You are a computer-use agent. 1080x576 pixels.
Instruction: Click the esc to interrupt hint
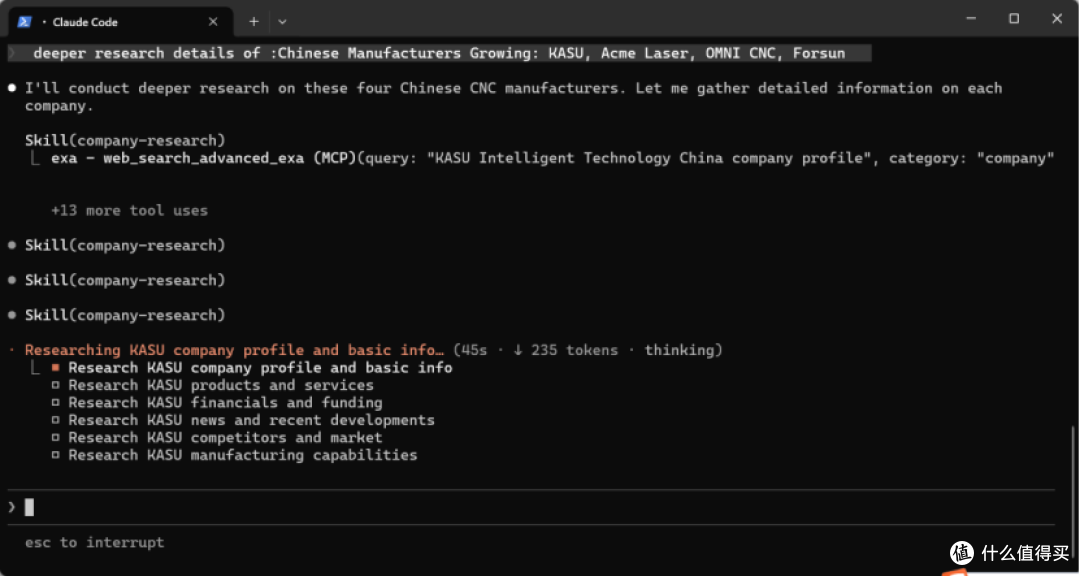[94, 543]
